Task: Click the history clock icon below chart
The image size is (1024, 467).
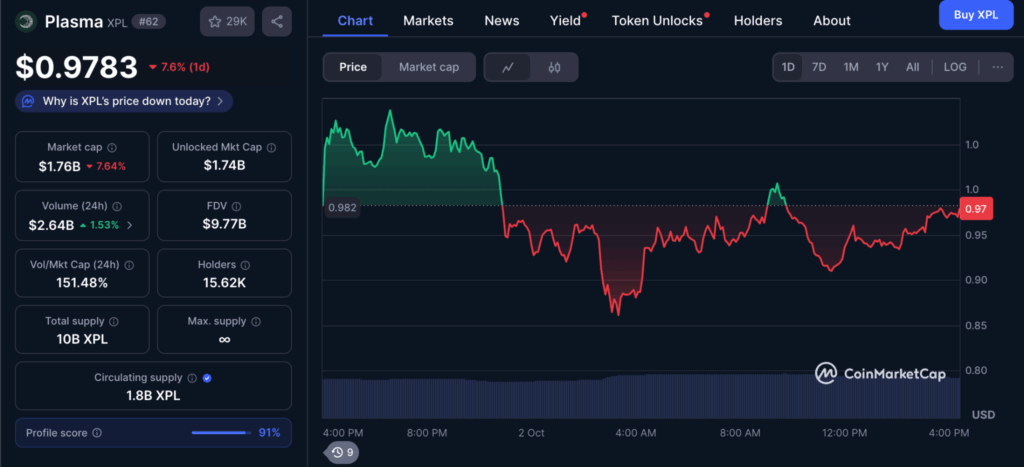Action: coord(343,452)
